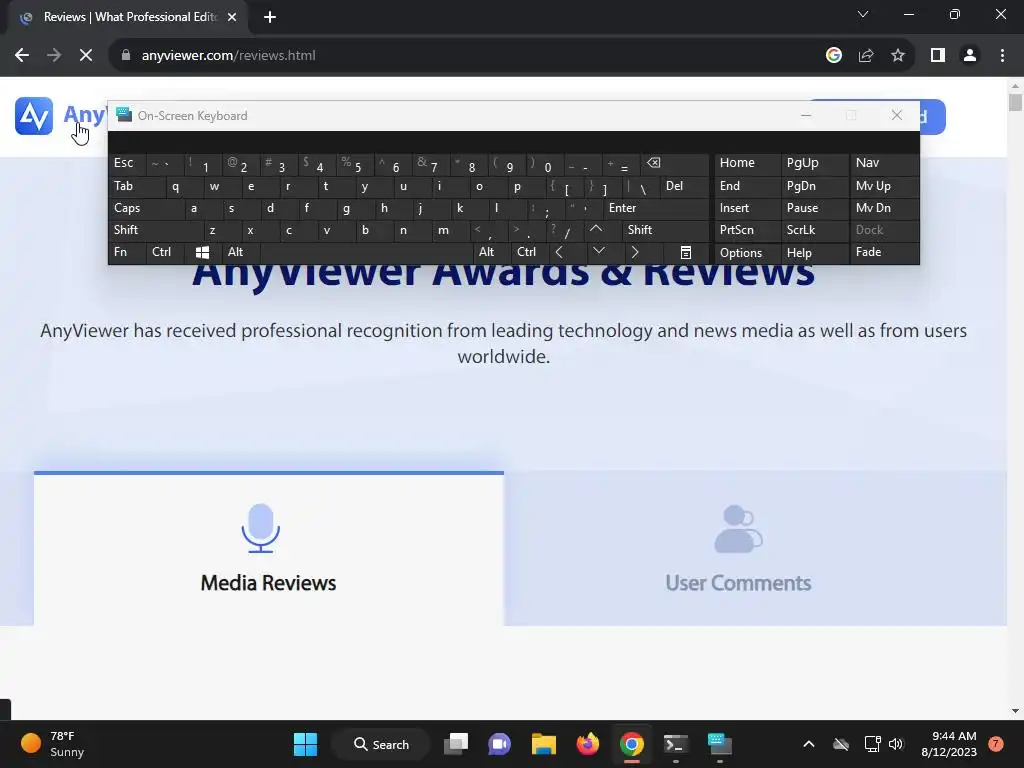This screenshot has width=1024, height=768.
Task: Click the PgDn key on On-Screen Keyboard
Action: [x=814, y=187]
